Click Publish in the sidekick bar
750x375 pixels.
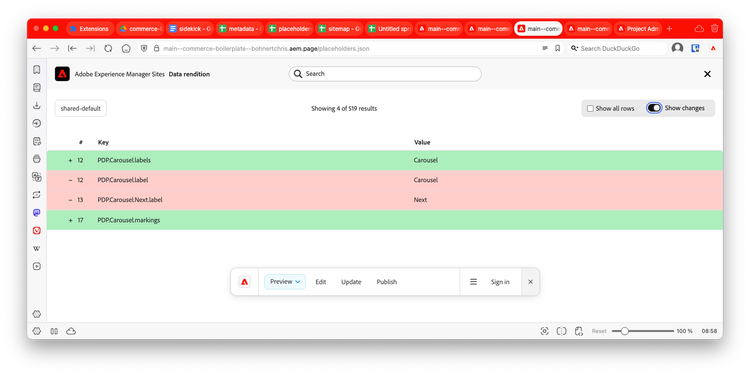click(386, 282)
